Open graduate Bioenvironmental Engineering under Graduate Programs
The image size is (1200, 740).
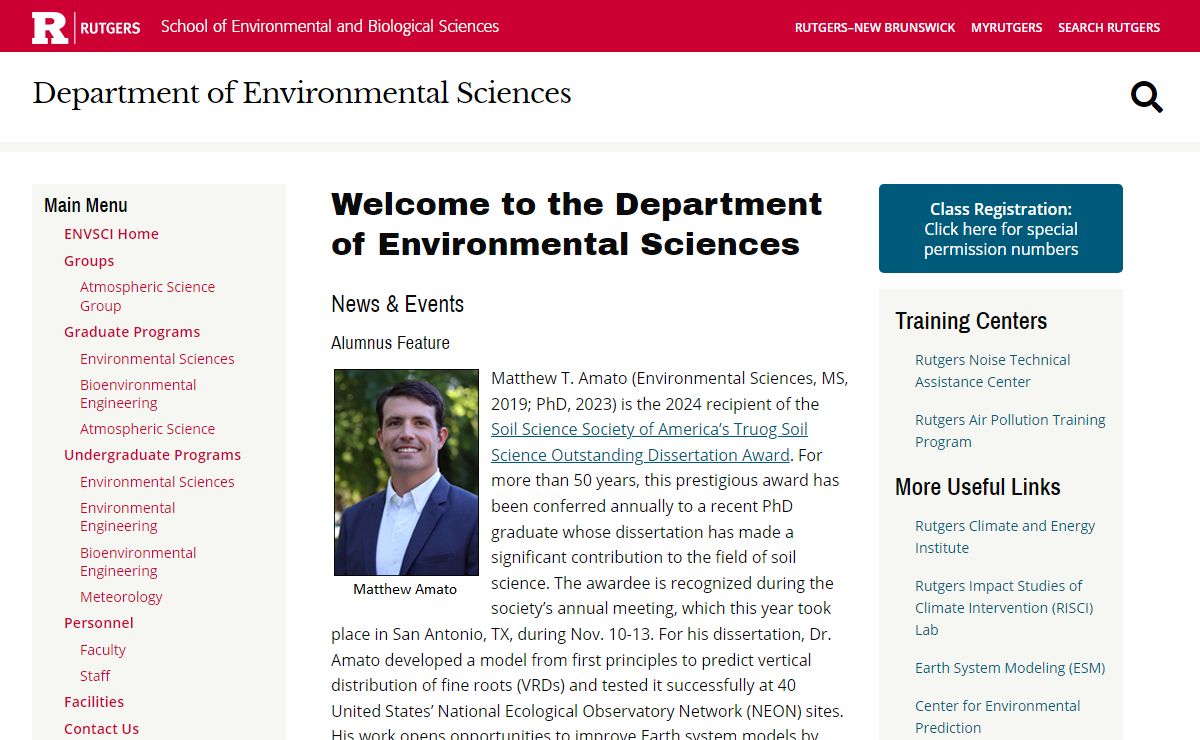point(138,394)
